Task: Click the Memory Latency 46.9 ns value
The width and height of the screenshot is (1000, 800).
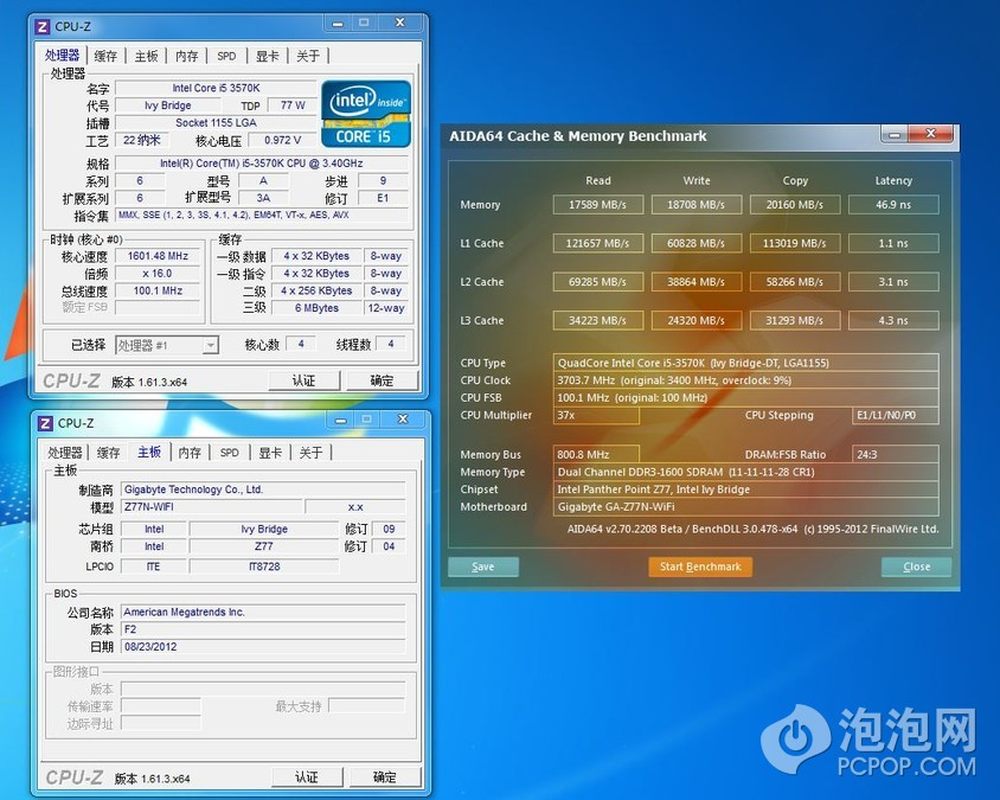Action: coord(893,205)
